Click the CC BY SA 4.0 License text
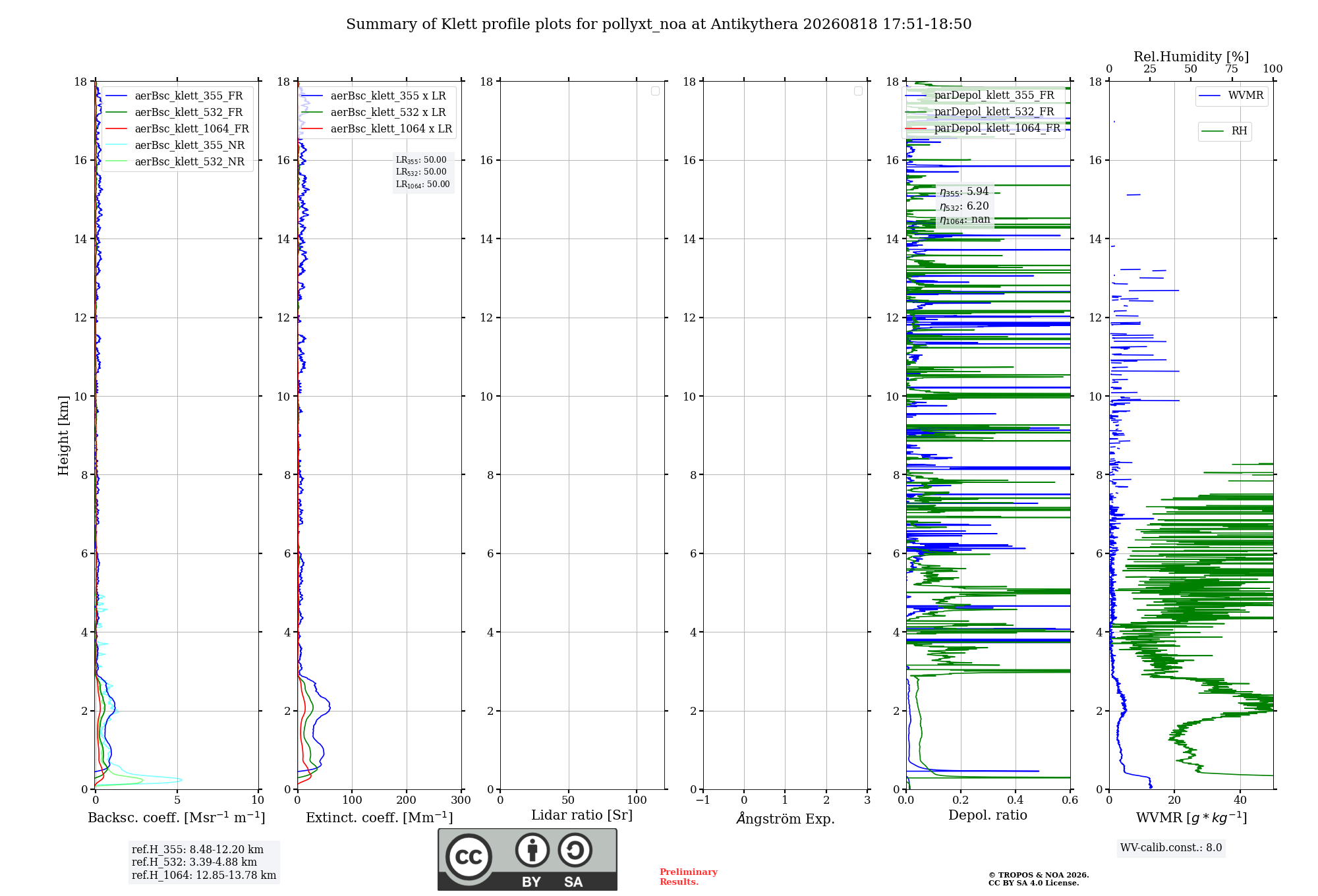The image size is (1318, 896). (x=1033, y=883)
